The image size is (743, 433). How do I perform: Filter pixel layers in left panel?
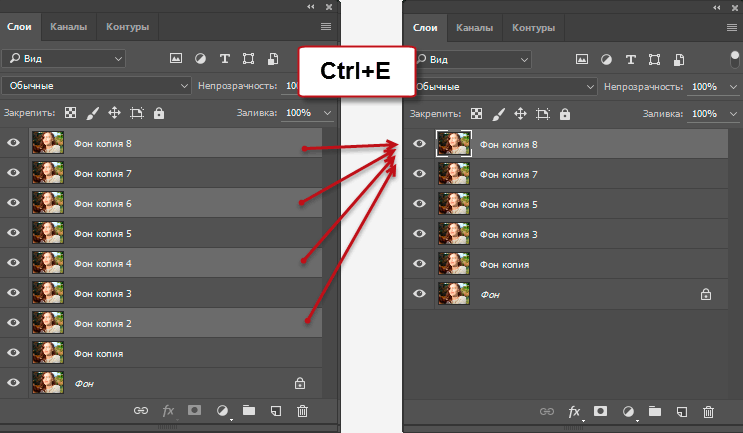(x=176, y=58)
